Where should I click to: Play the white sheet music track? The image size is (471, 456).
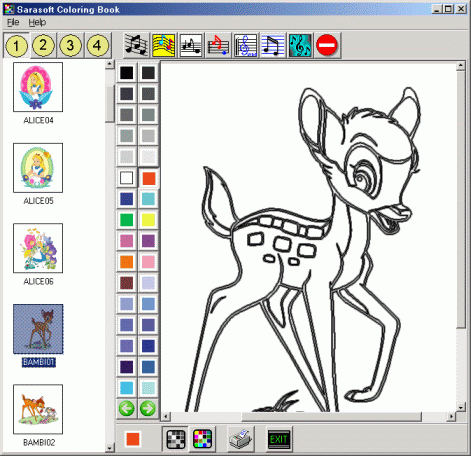(191, 45)
